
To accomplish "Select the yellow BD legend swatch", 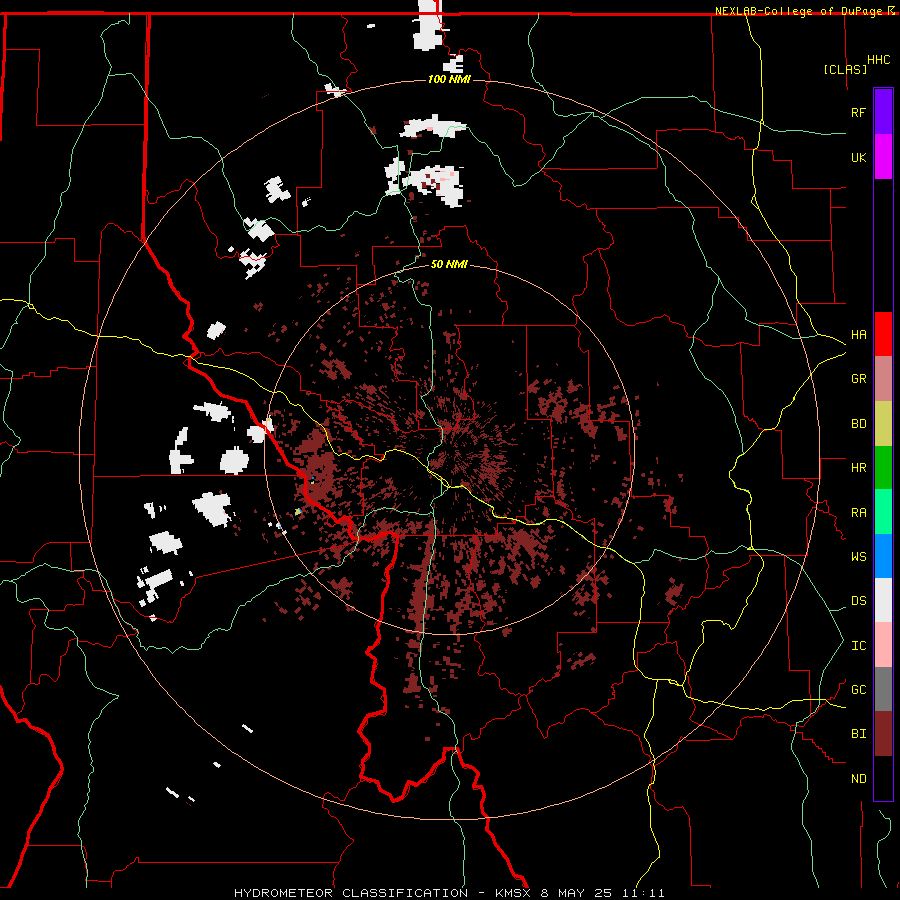I will pos(883,423).
